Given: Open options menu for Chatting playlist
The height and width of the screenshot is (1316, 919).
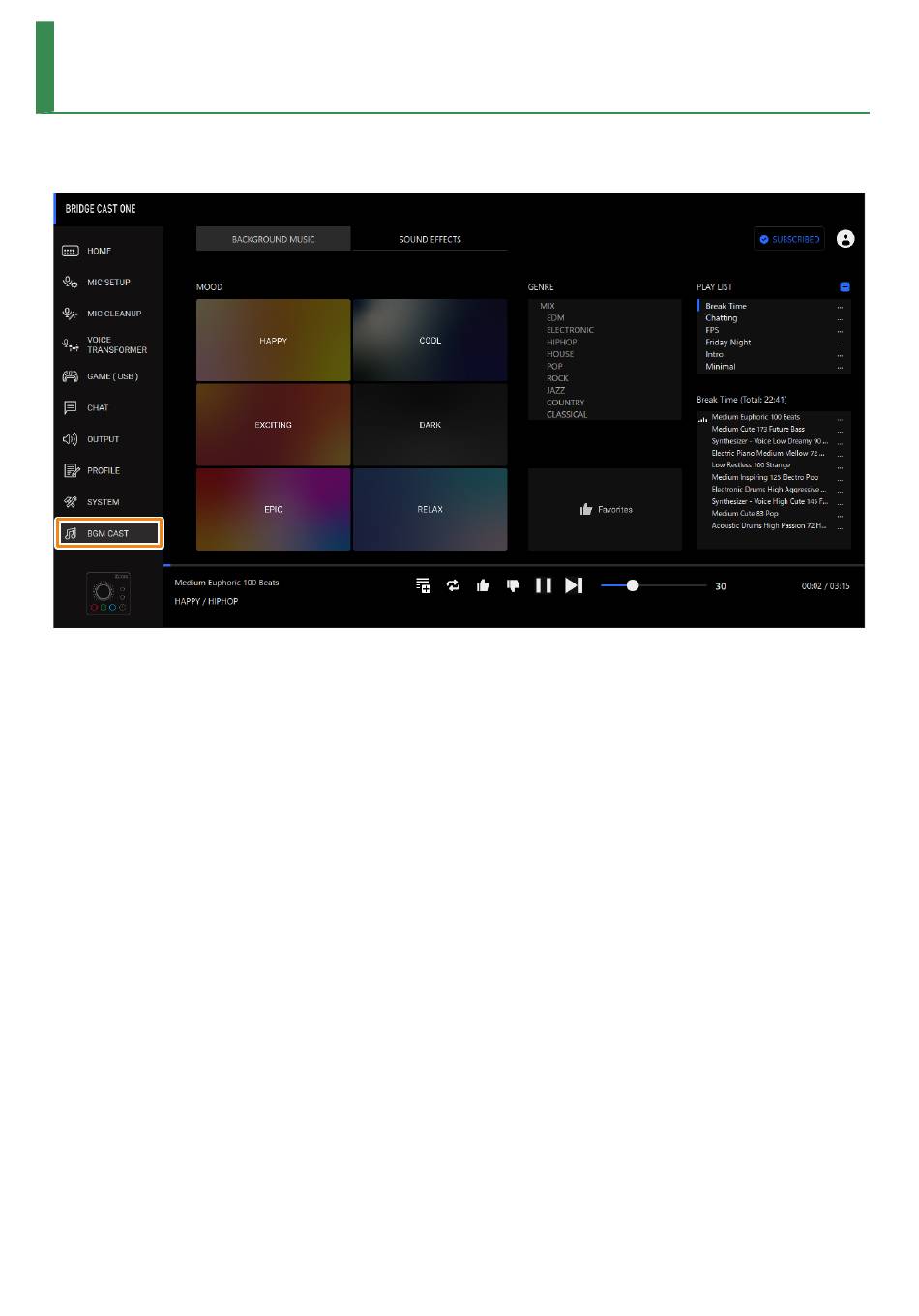Looking at the screenshot, I should [840, 318].
